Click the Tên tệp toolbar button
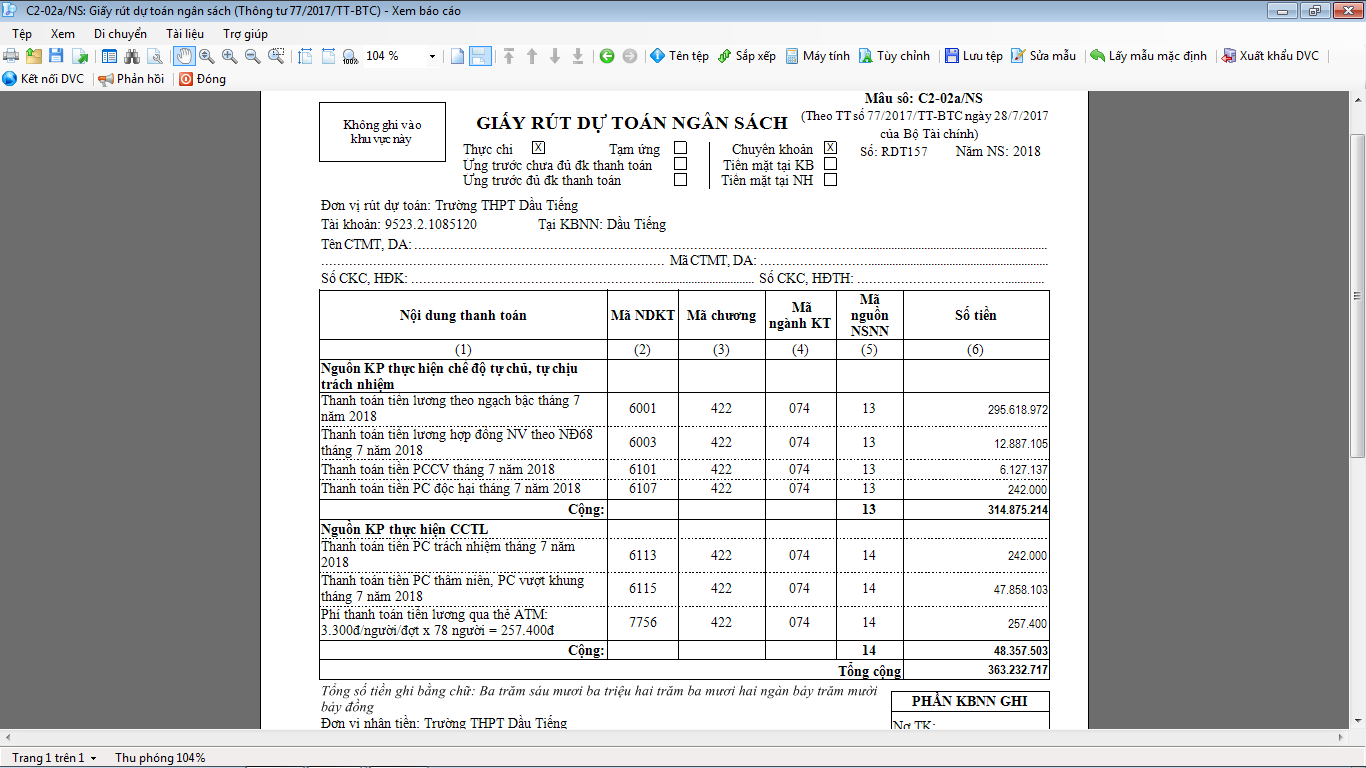Image resolution: width=1366 pixels, height=768 pixels. click(679, 56)
